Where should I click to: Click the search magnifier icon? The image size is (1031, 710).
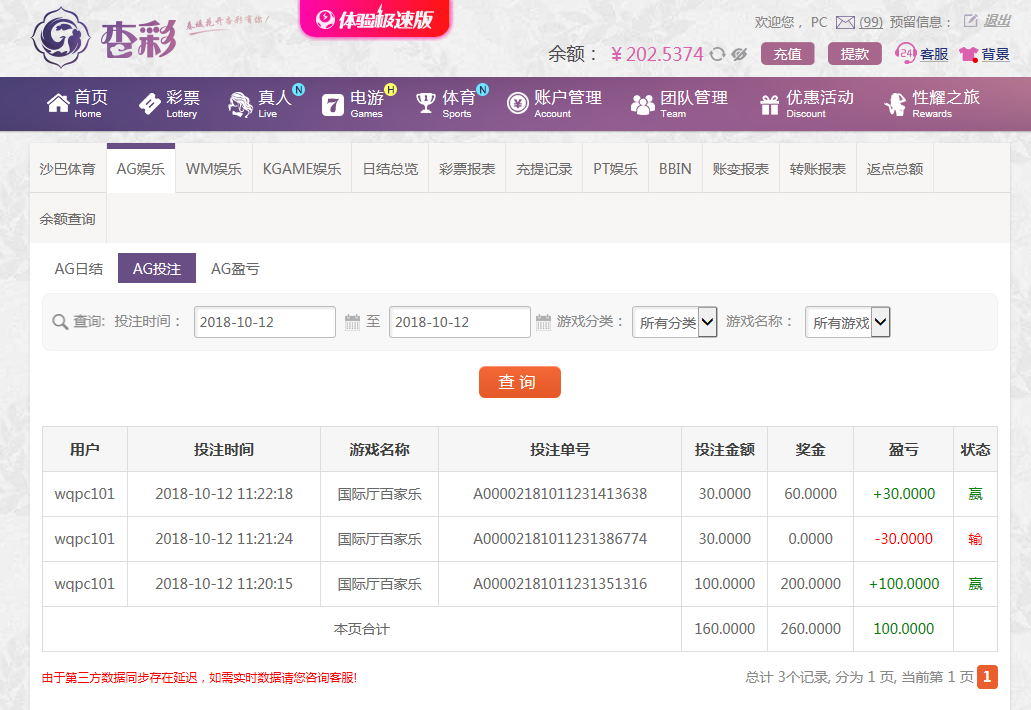point(60,322)
